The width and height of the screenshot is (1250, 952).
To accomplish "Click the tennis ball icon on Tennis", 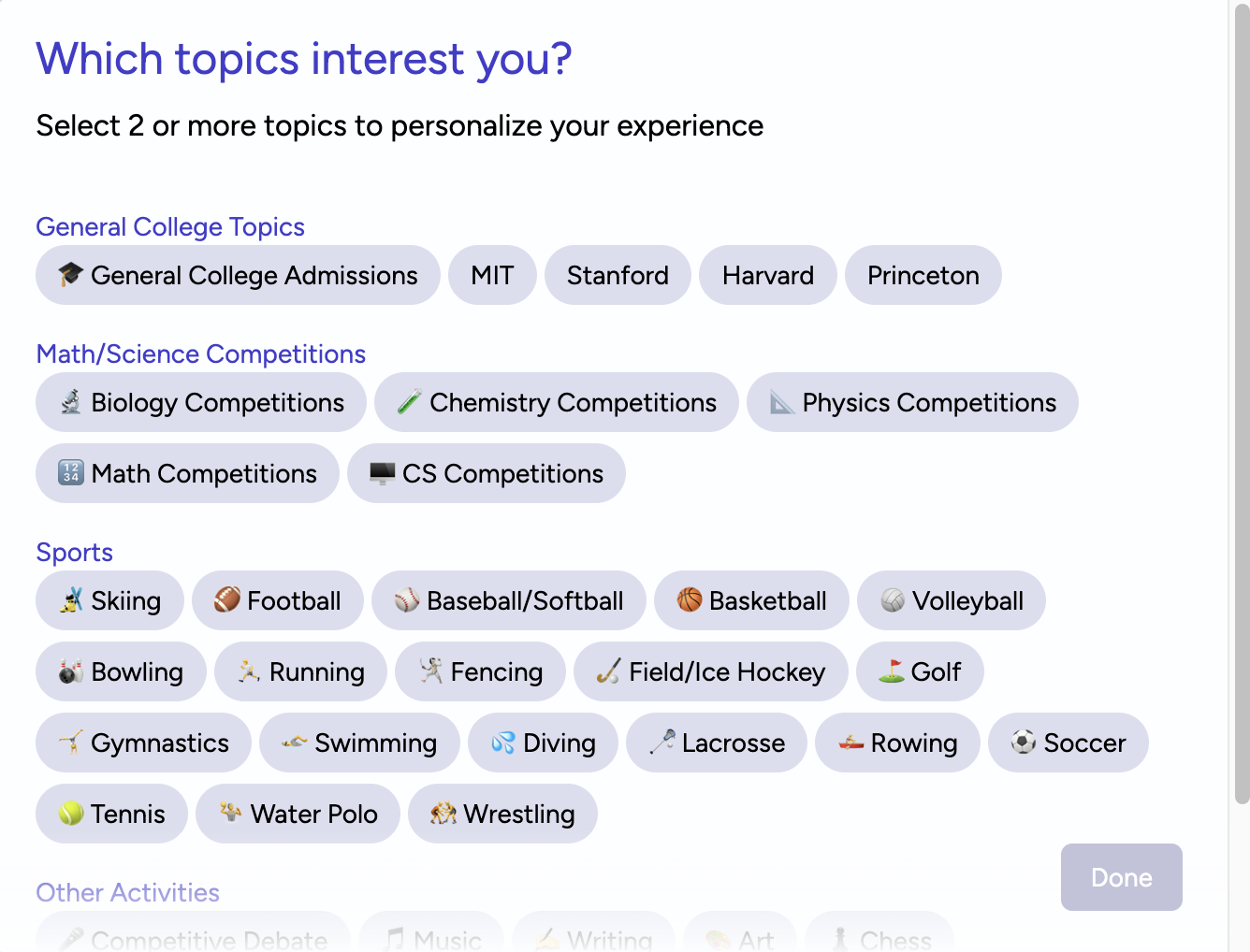I will click(x=71, y=813).
